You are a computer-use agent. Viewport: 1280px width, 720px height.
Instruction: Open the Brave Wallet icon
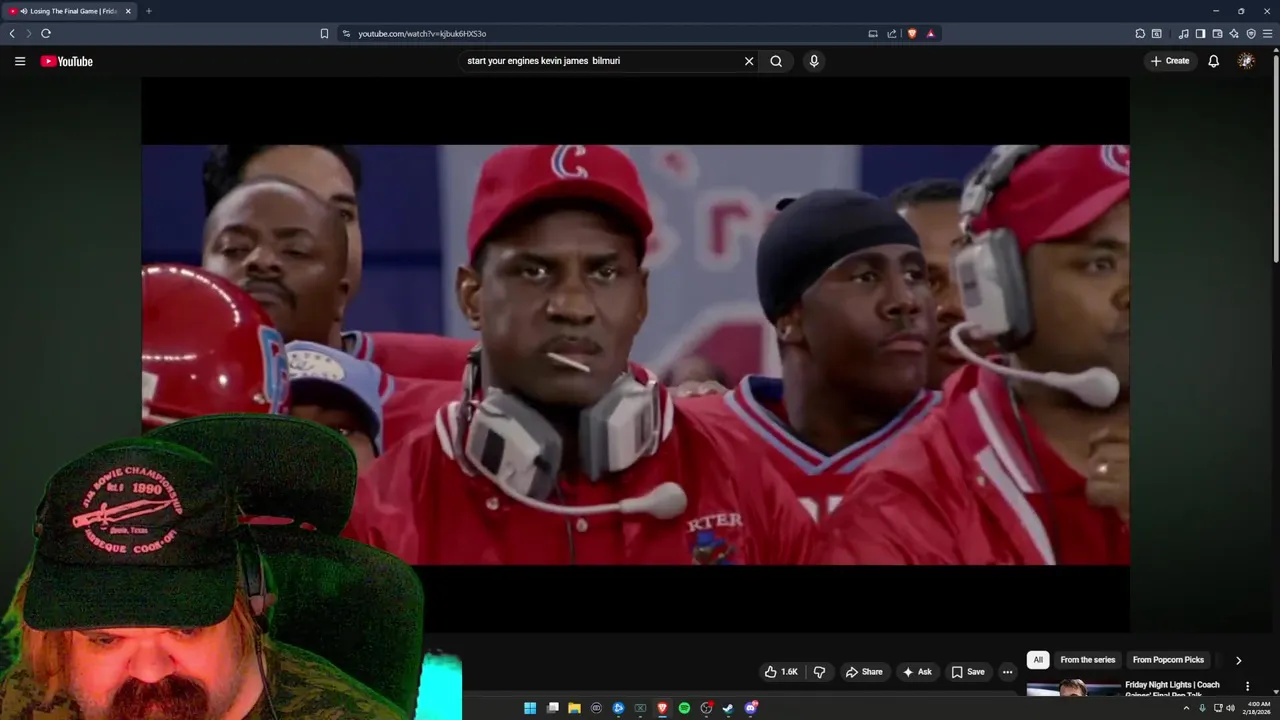[1217, 33]
